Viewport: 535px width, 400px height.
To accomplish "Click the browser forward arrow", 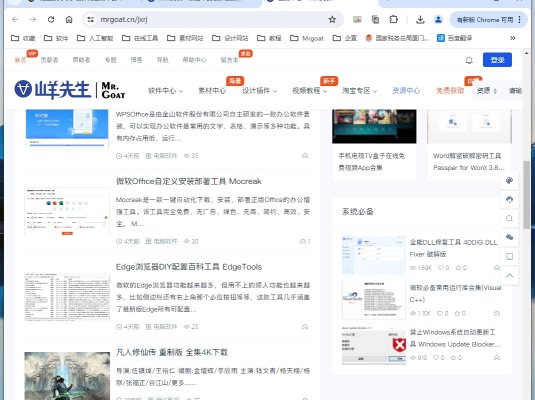I will click(33, 19).
